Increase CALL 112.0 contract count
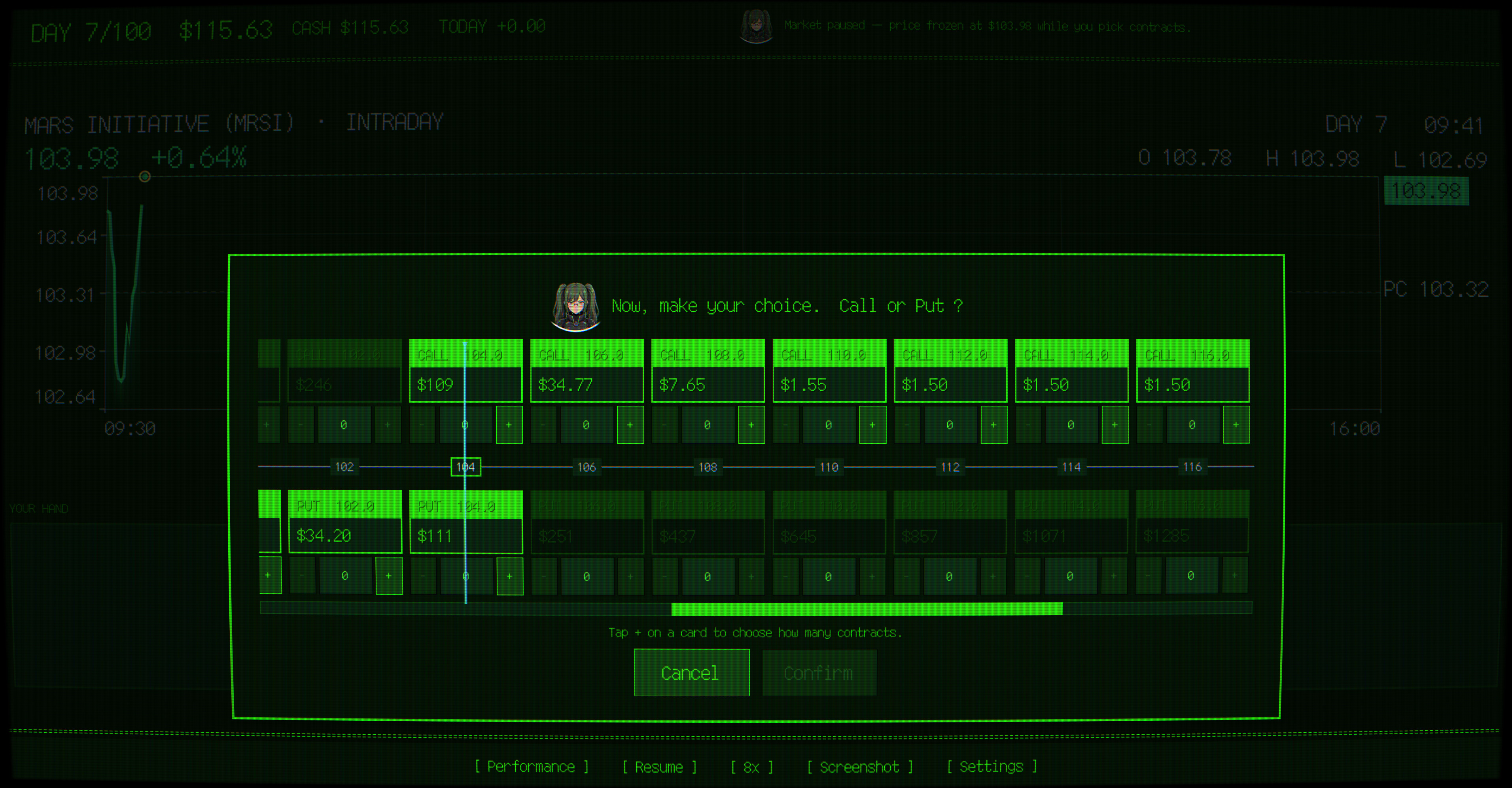The width and height of the screenshot is (1512, 788). (994, 425)
